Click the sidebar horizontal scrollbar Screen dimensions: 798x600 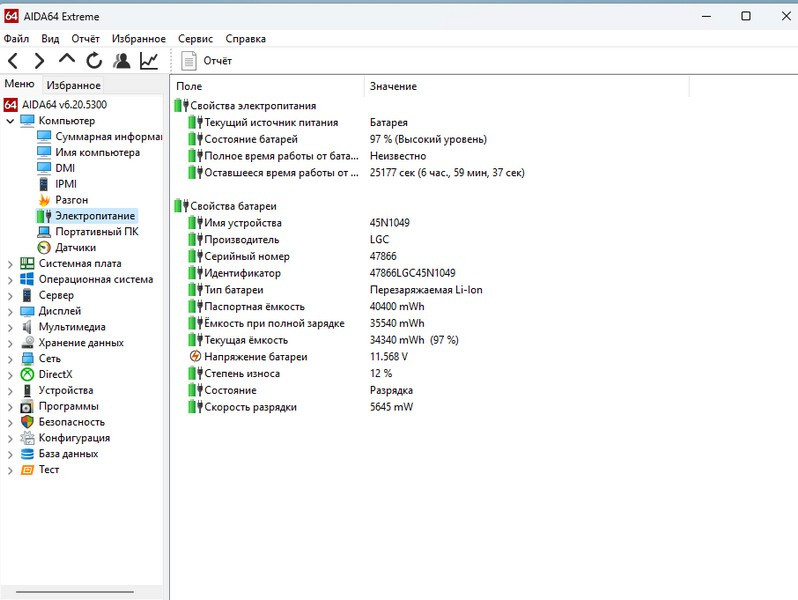(74, 592)
